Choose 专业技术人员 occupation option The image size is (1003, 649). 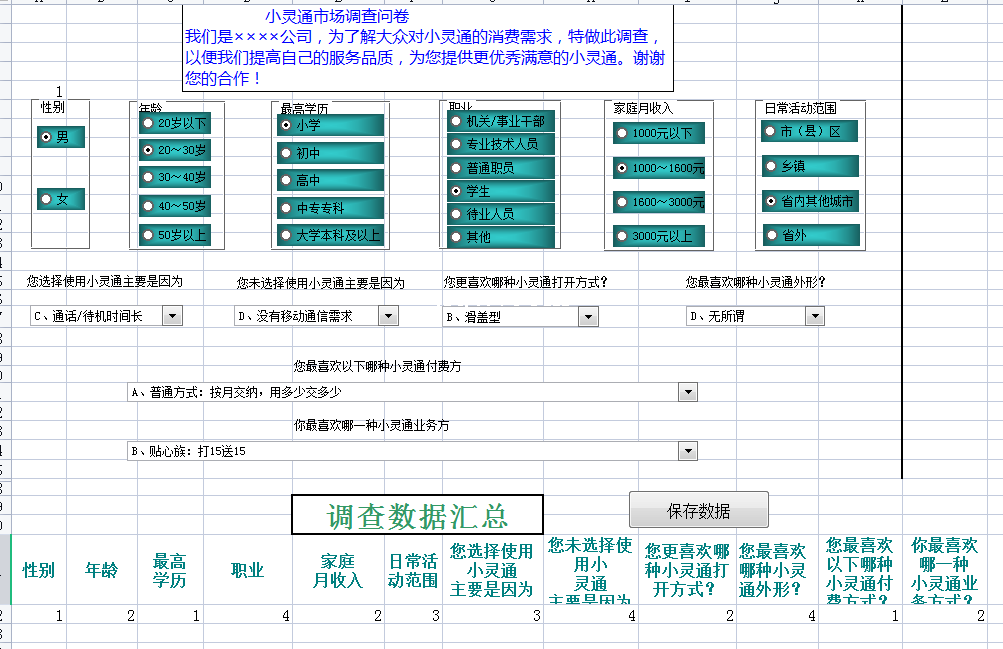click(456, 144)
